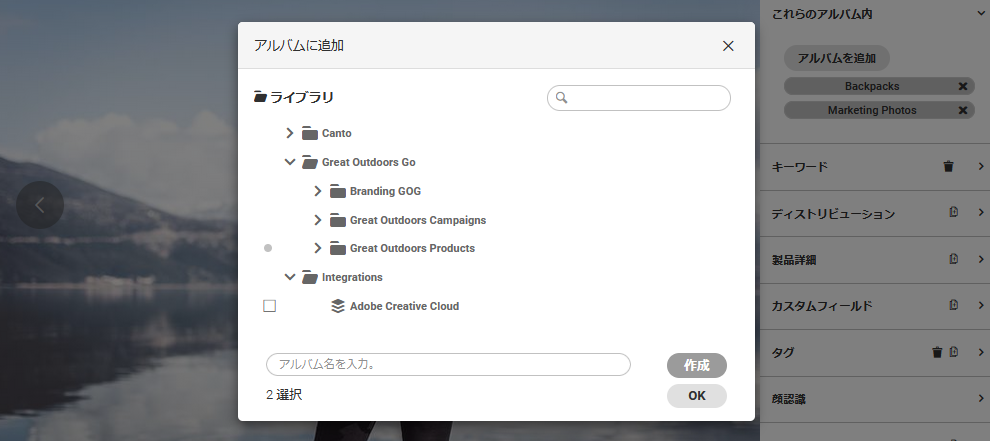Click the album search field
Image resolution: width=990 pixels, height=441 pixels.
(x=648, y=98)
